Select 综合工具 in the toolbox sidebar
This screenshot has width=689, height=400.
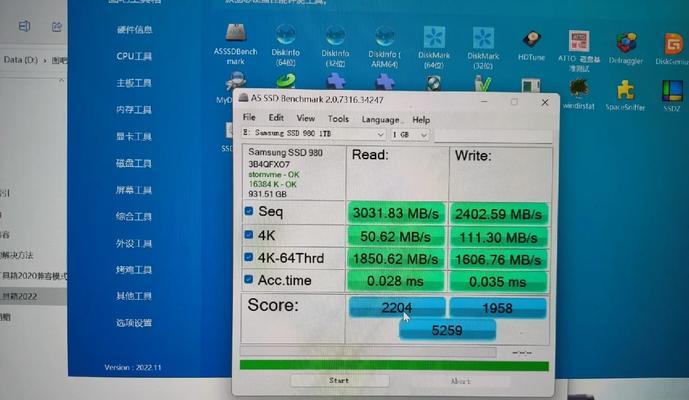click(134, 217)
